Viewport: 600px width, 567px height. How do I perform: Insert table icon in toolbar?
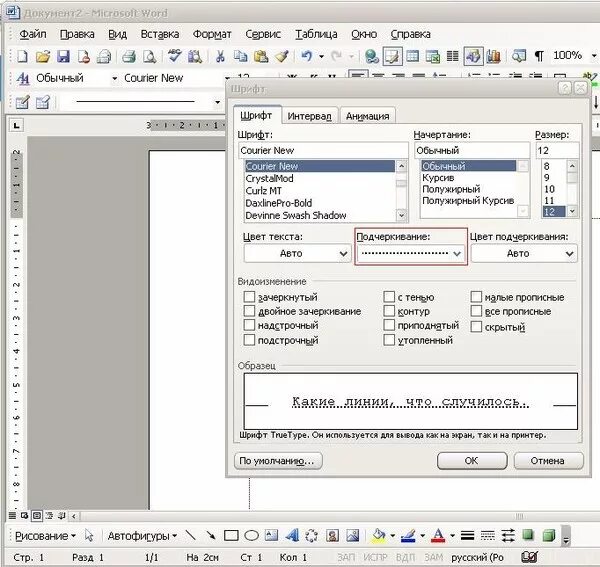(x=412, y=57)
